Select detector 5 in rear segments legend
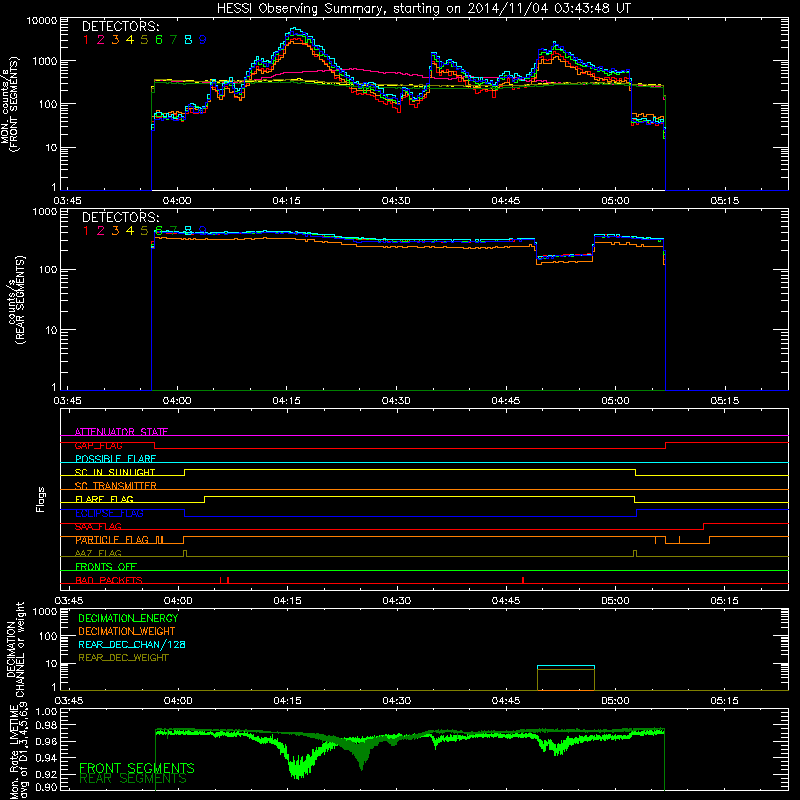 144,231
